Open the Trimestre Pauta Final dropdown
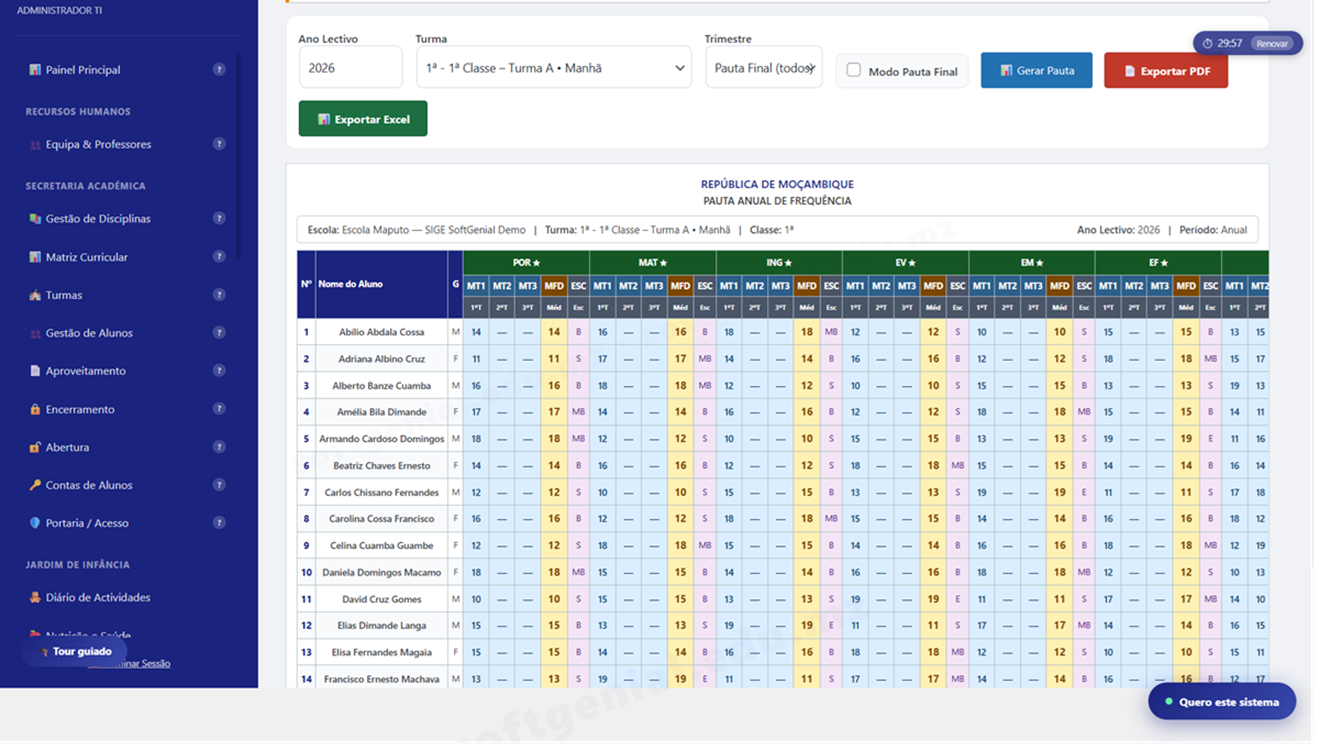Image resolution: width=1319 pixels, height=750 pixels. pos(763,66)
